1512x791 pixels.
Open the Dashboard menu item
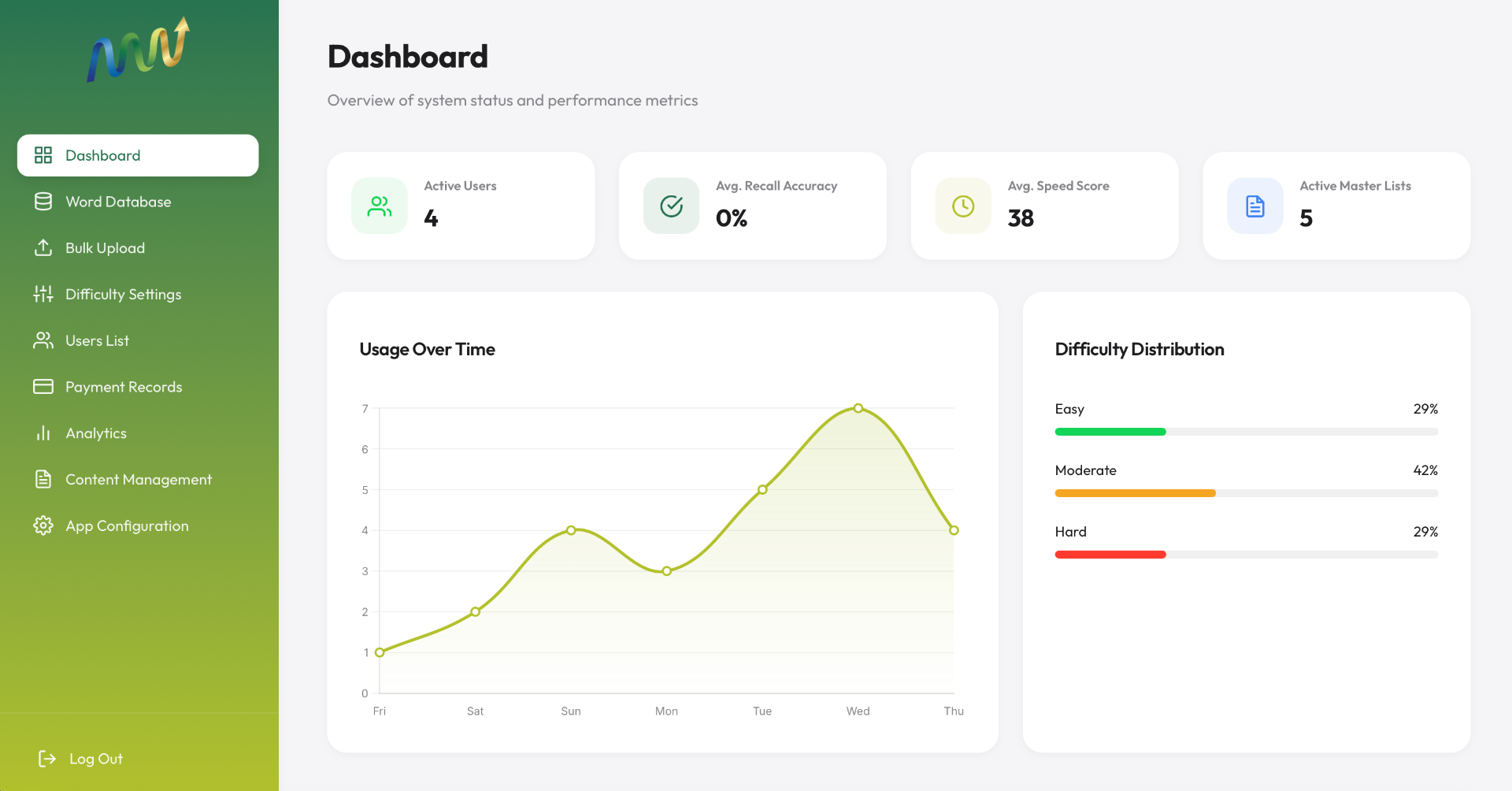coord(138,155)
